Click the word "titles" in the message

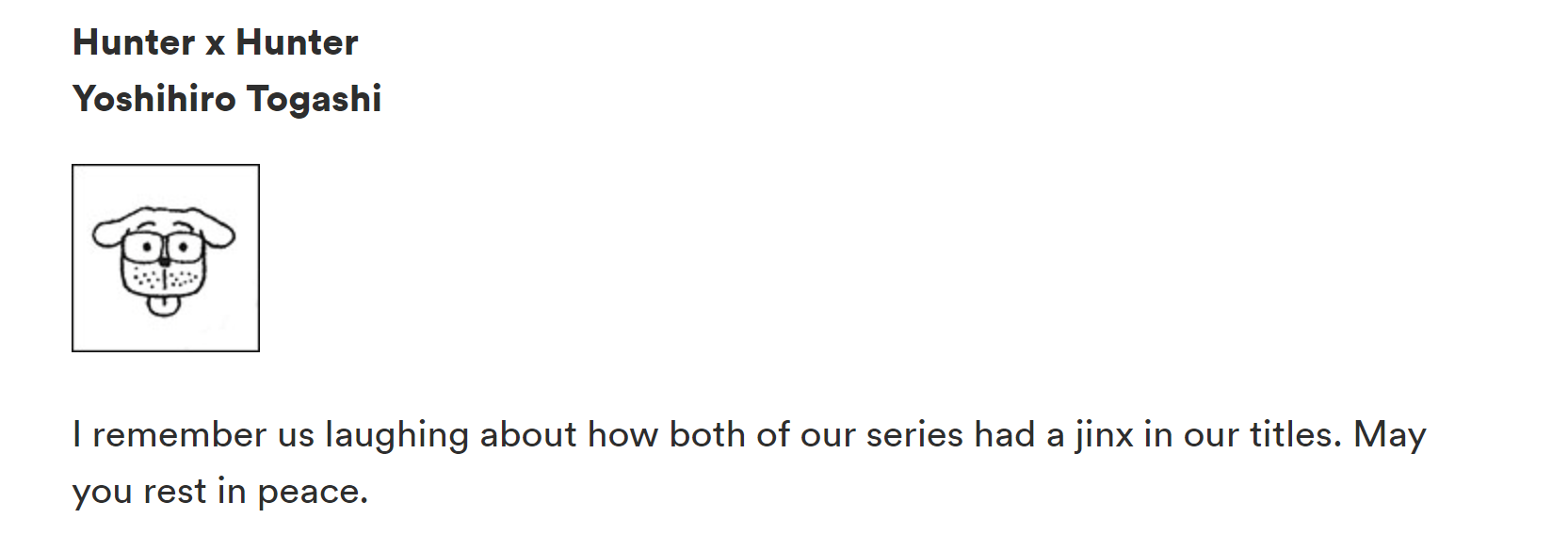[1295, 435]
